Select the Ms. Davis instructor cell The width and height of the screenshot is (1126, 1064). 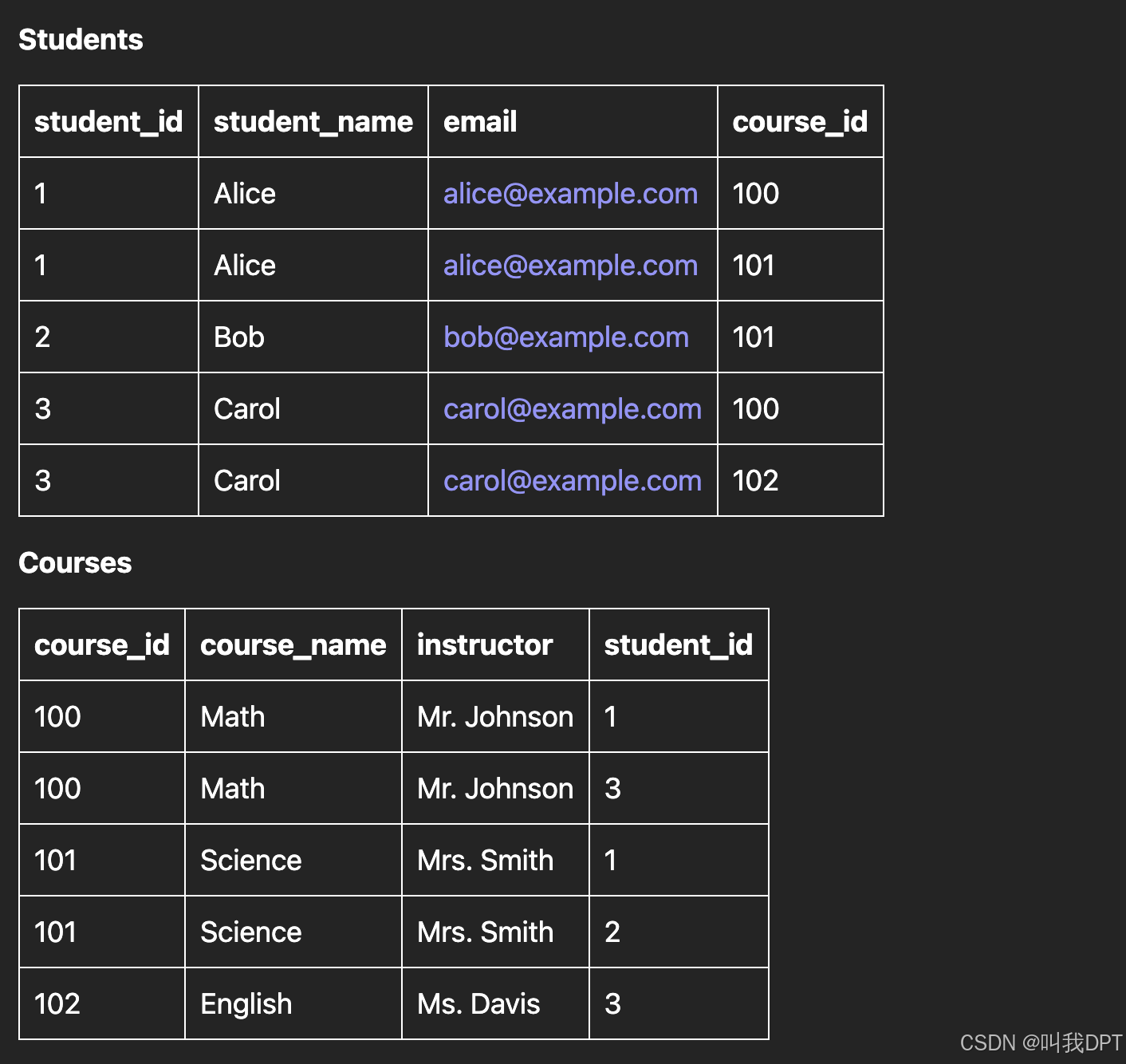478,1004
